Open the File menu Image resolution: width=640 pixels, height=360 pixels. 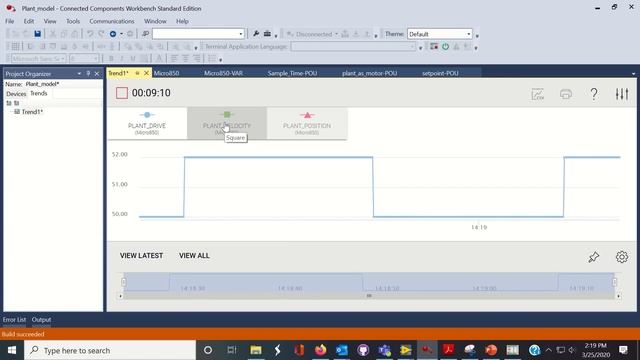click(x=10, y=21)
